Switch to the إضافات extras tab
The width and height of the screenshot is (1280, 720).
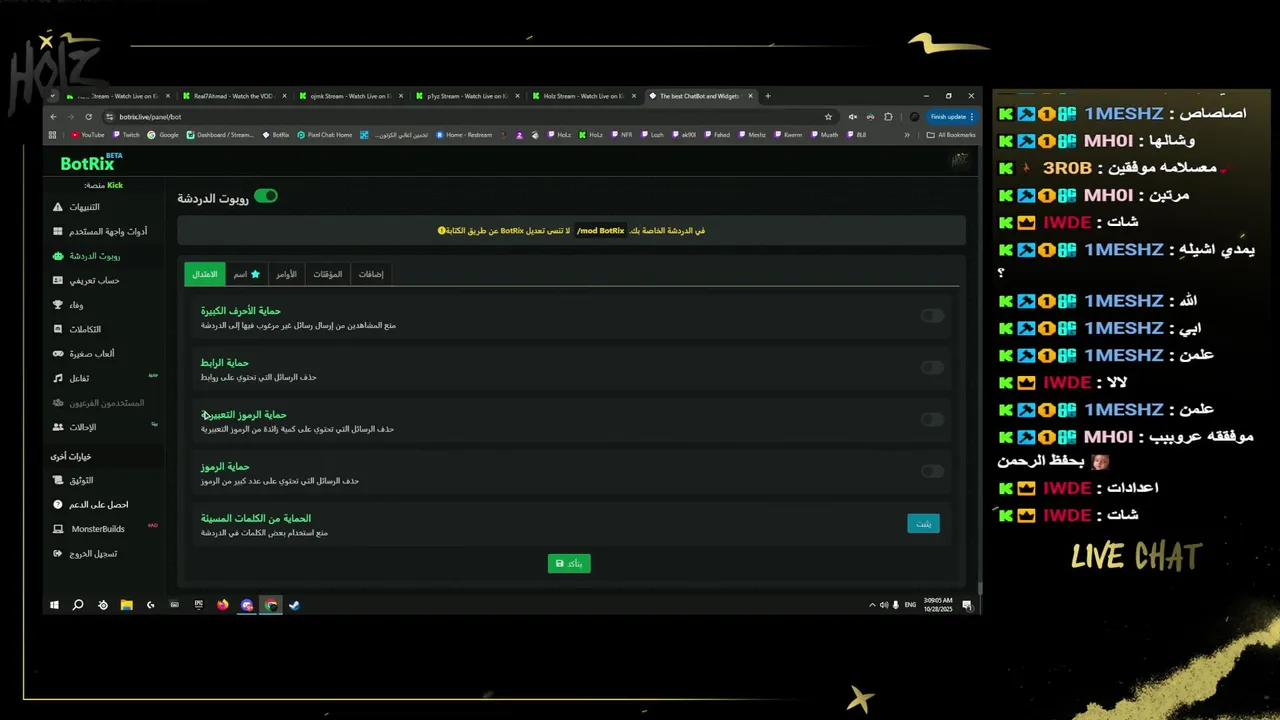click(371, 274)
